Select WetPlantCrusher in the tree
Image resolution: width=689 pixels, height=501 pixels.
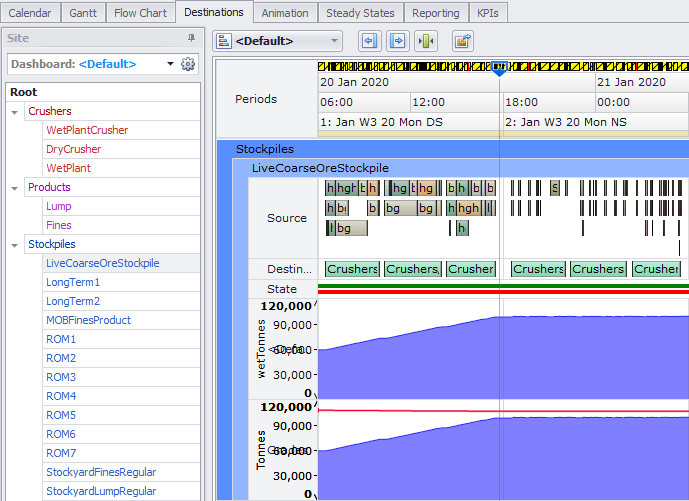[87, 130]
